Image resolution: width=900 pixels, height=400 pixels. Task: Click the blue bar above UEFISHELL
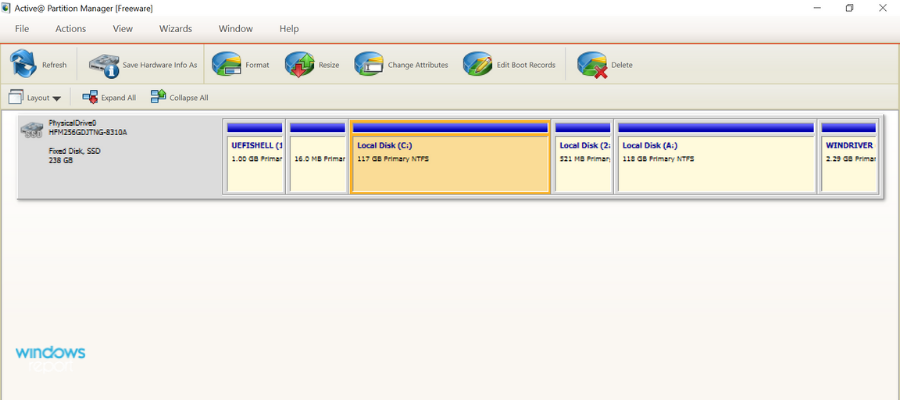tap(255, 127)
